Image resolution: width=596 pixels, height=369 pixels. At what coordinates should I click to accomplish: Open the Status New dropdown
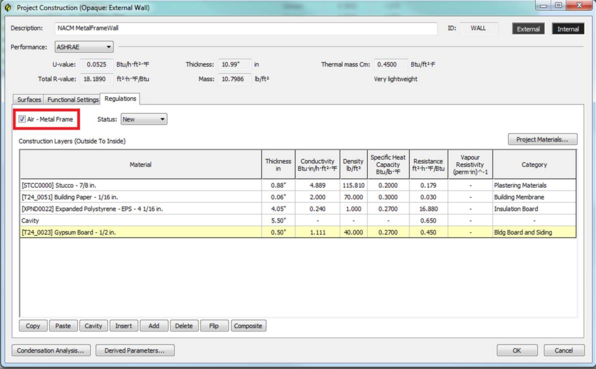(144, 119)
